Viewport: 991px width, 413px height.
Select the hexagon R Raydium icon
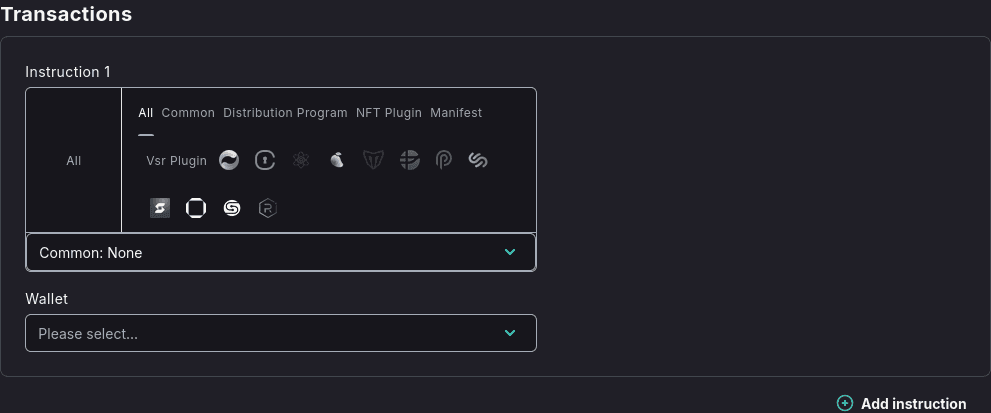pyautogui.click(x=267, y=208)
